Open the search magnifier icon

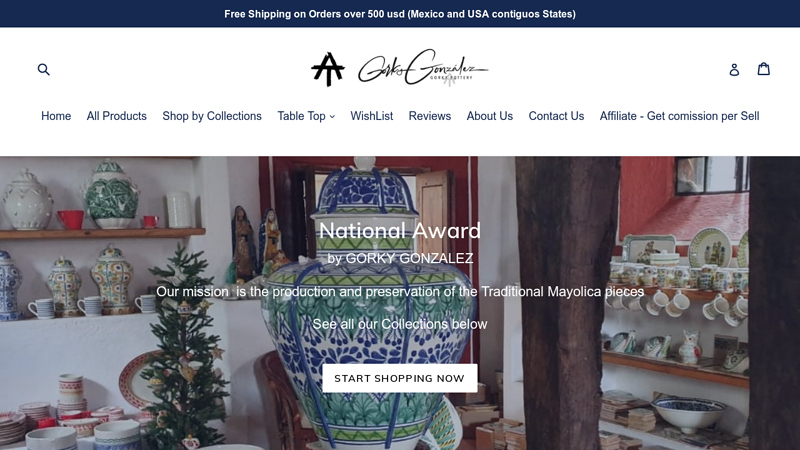point(44,69)
